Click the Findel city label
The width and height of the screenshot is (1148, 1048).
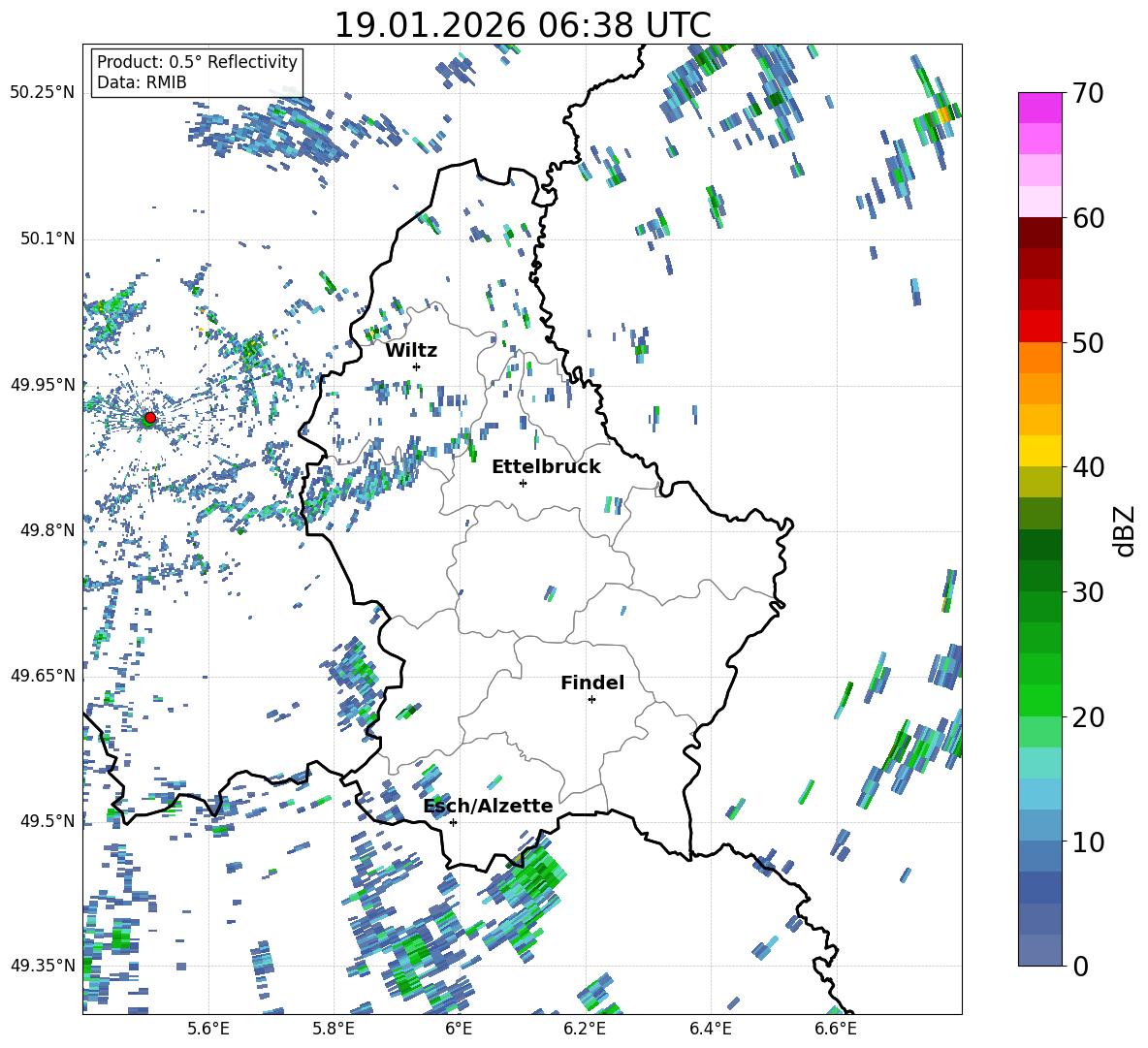[592, 683]
